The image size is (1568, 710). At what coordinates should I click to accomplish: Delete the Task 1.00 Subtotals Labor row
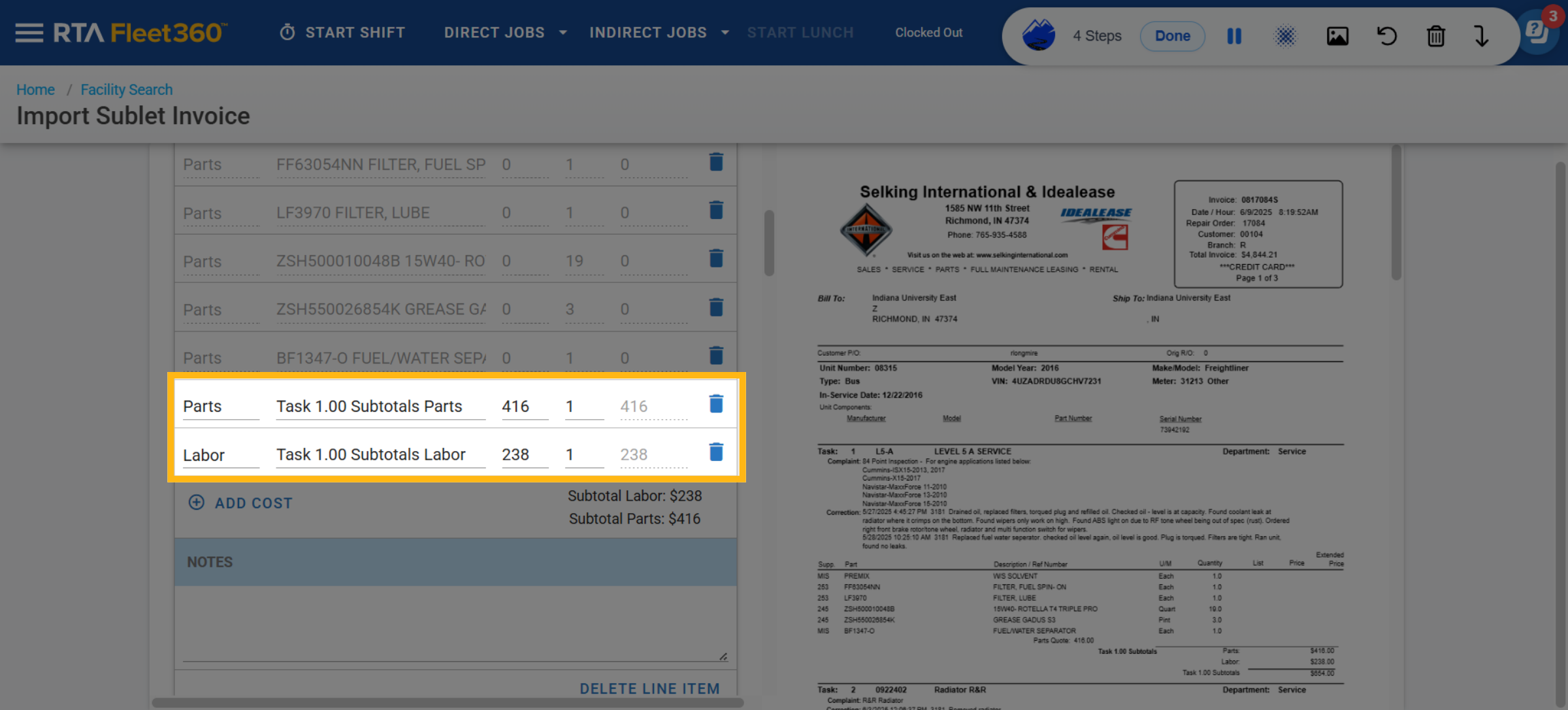pos(716,452)
